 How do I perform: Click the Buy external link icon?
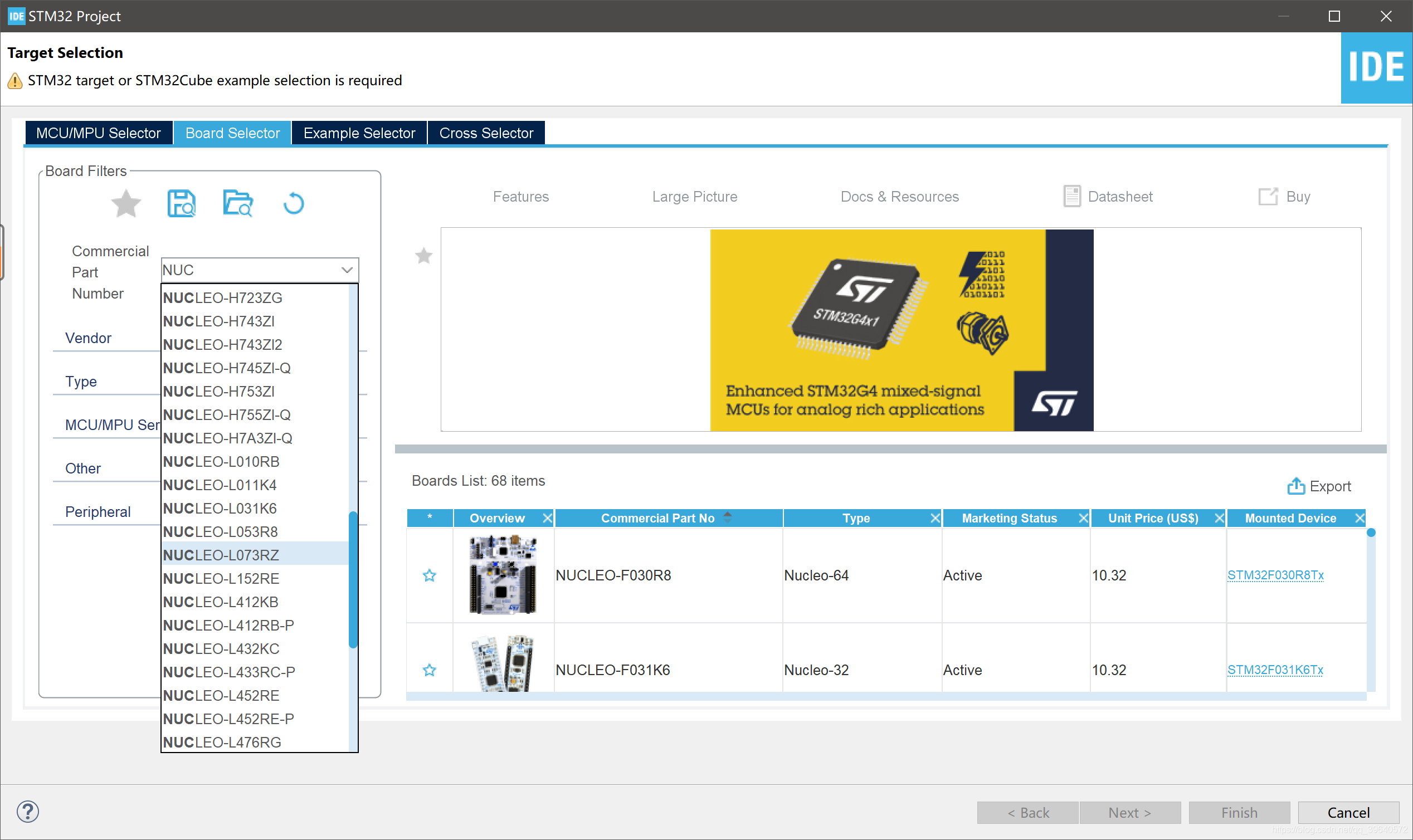point(1268,197)
